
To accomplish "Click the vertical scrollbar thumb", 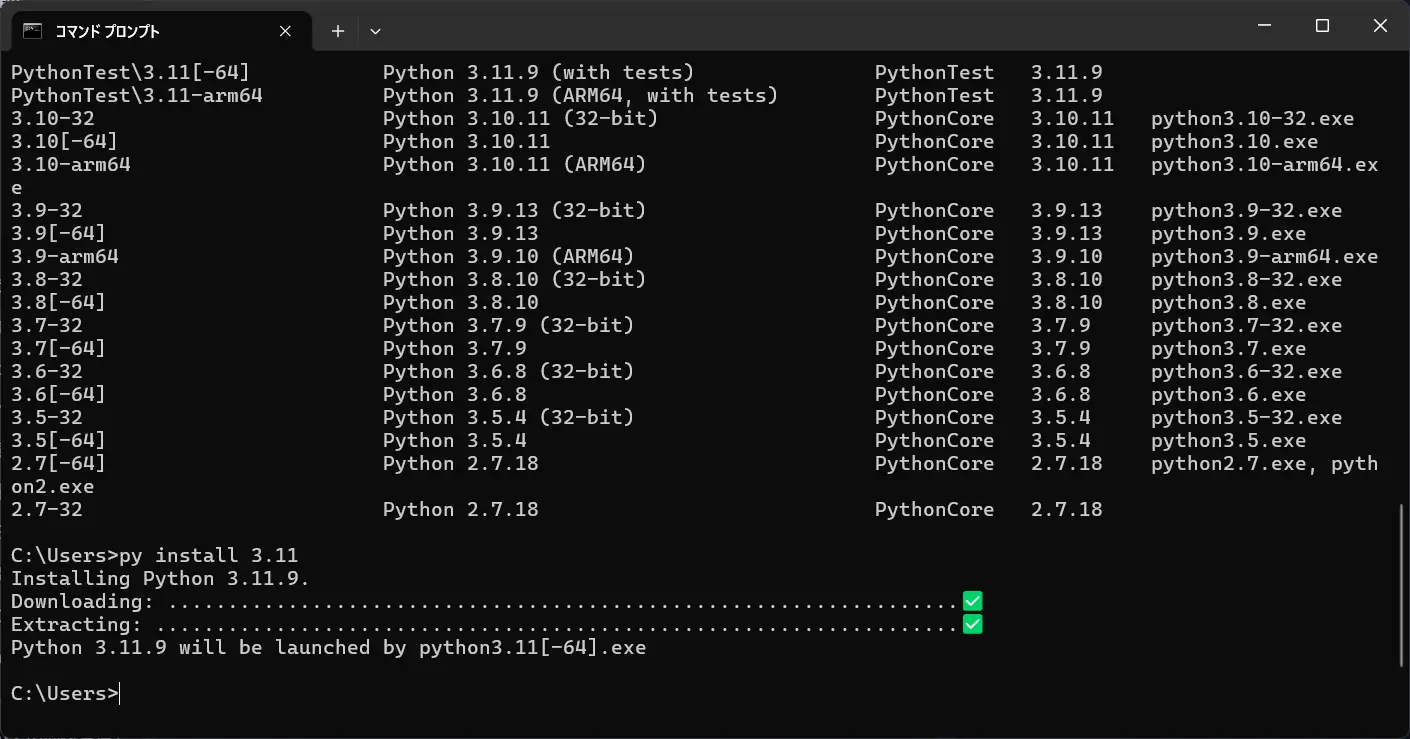I will tap(1402, 586).
